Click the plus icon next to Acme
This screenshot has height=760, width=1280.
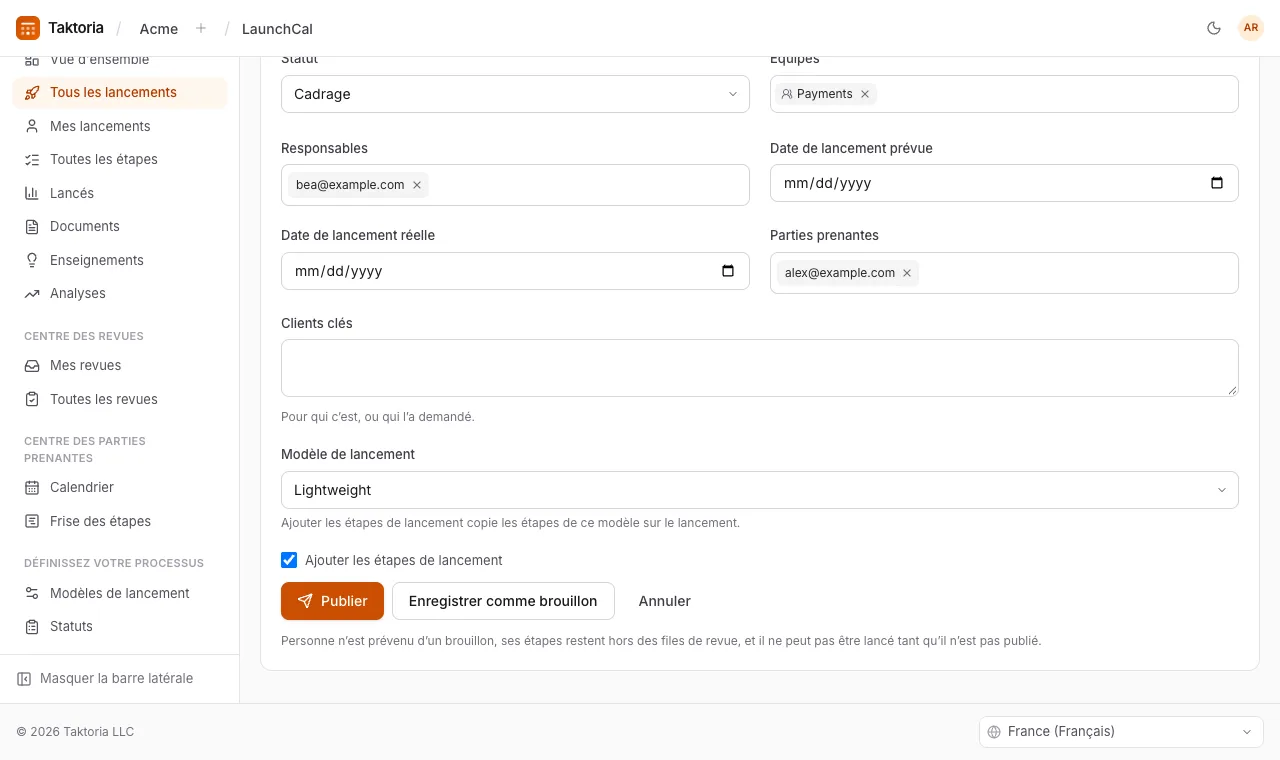click(201, 28)
